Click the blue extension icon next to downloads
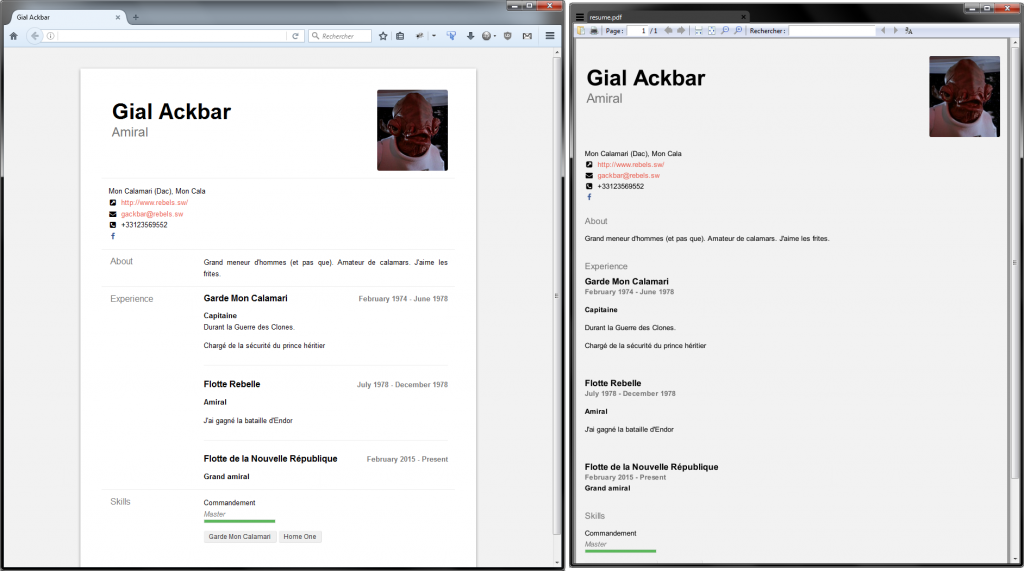This screenshot has width=1024, height=571. click(x=451, y=36)
